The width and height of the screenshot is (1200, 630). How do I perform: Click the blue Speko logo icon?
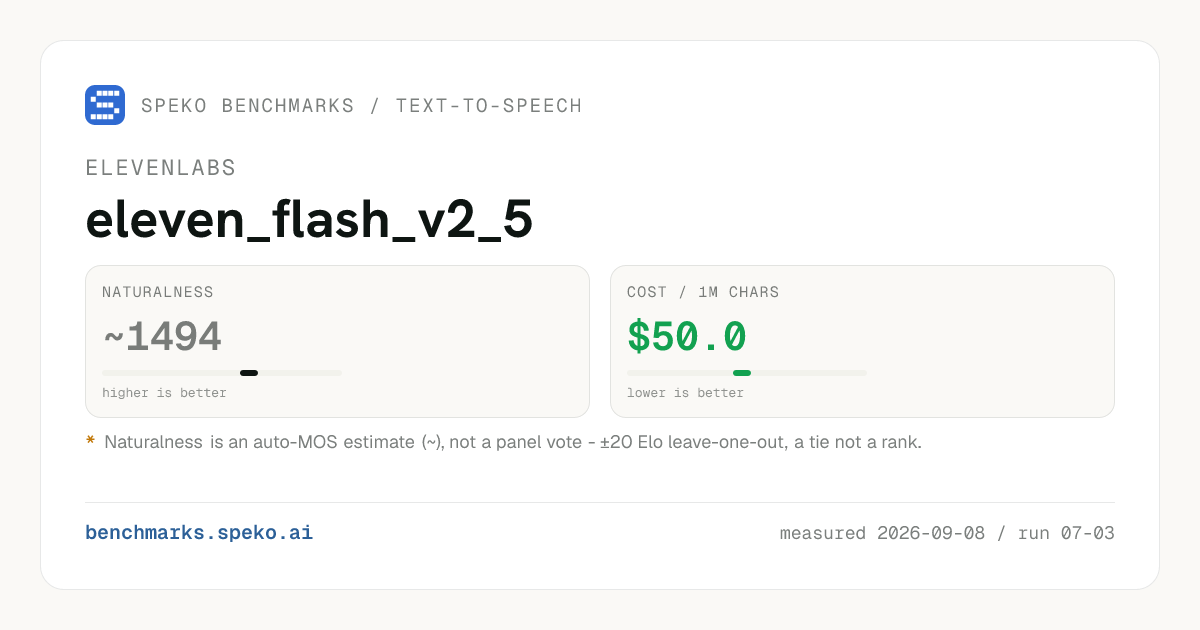[x=105, y=105]
